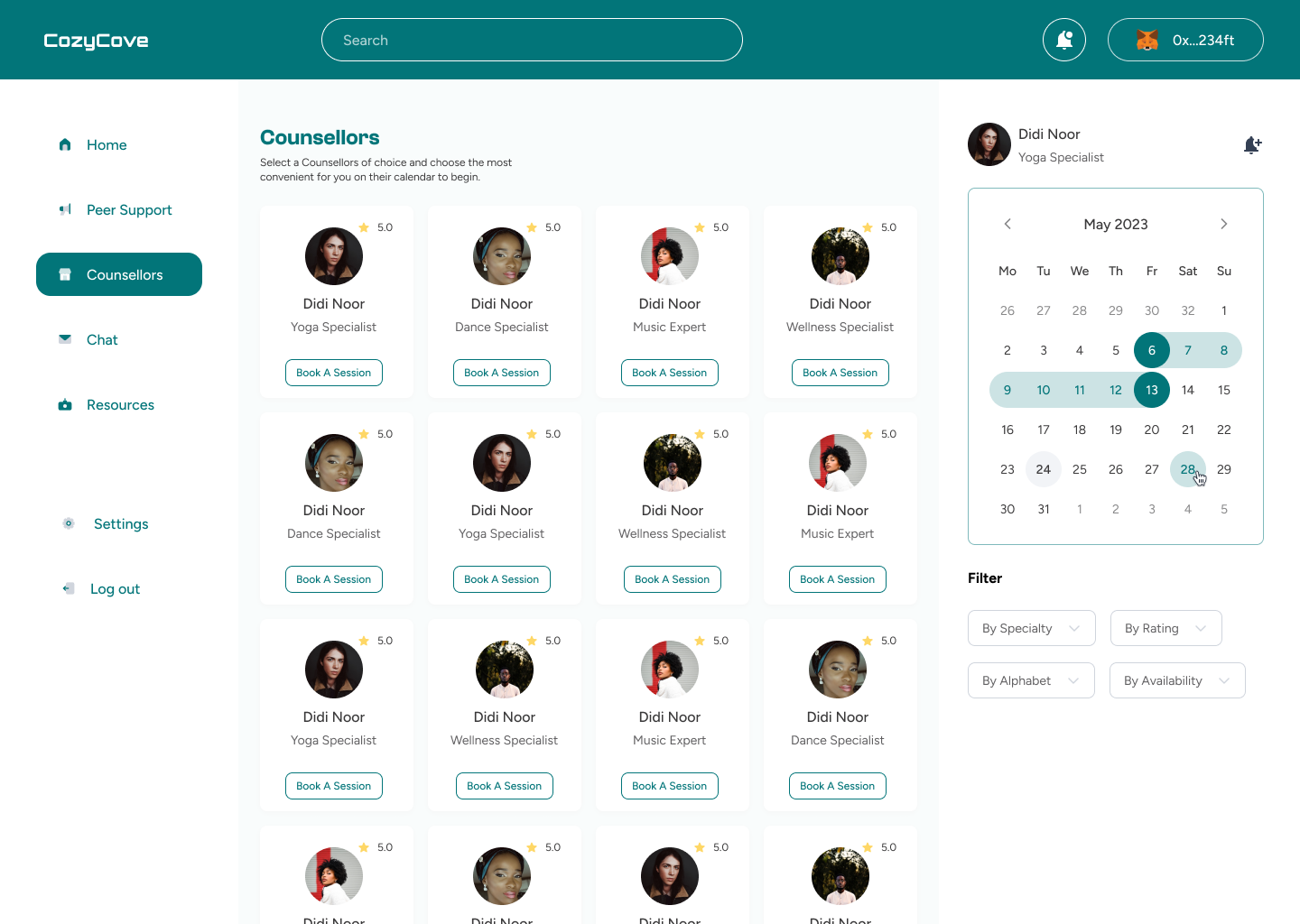Click the Home sidebar icon
Viewport: 1300px width, 924px height.
tap(65, 144)
